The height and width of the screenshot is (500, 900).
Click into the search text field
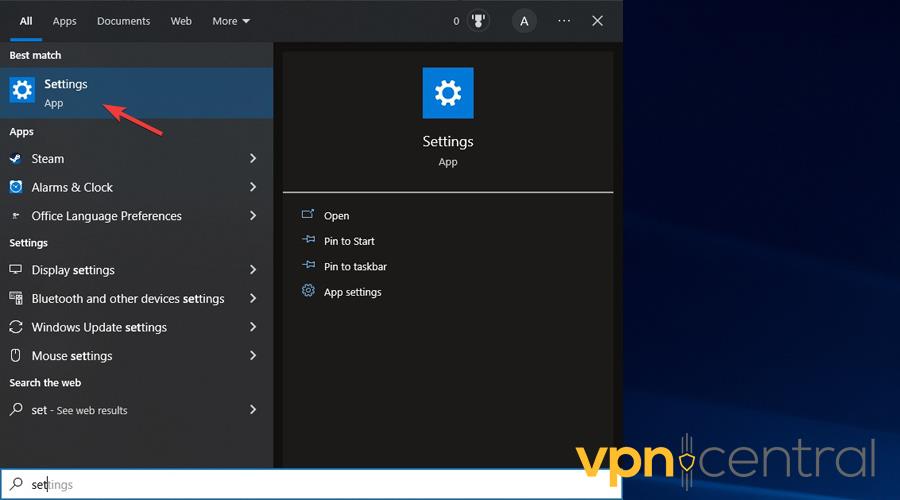click(x=311, y=484)
